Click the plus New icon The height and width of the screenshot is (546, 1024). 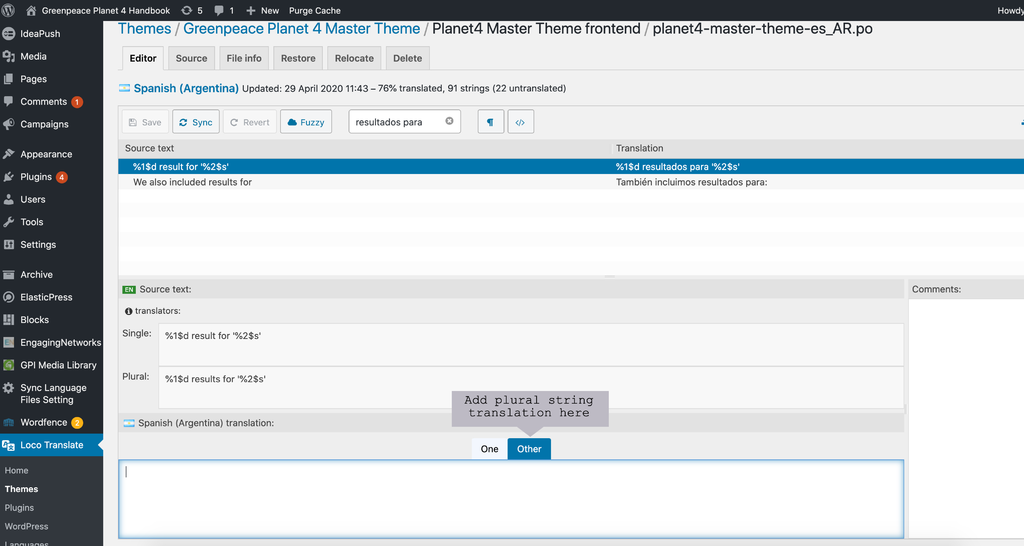[x=251, y=10]
